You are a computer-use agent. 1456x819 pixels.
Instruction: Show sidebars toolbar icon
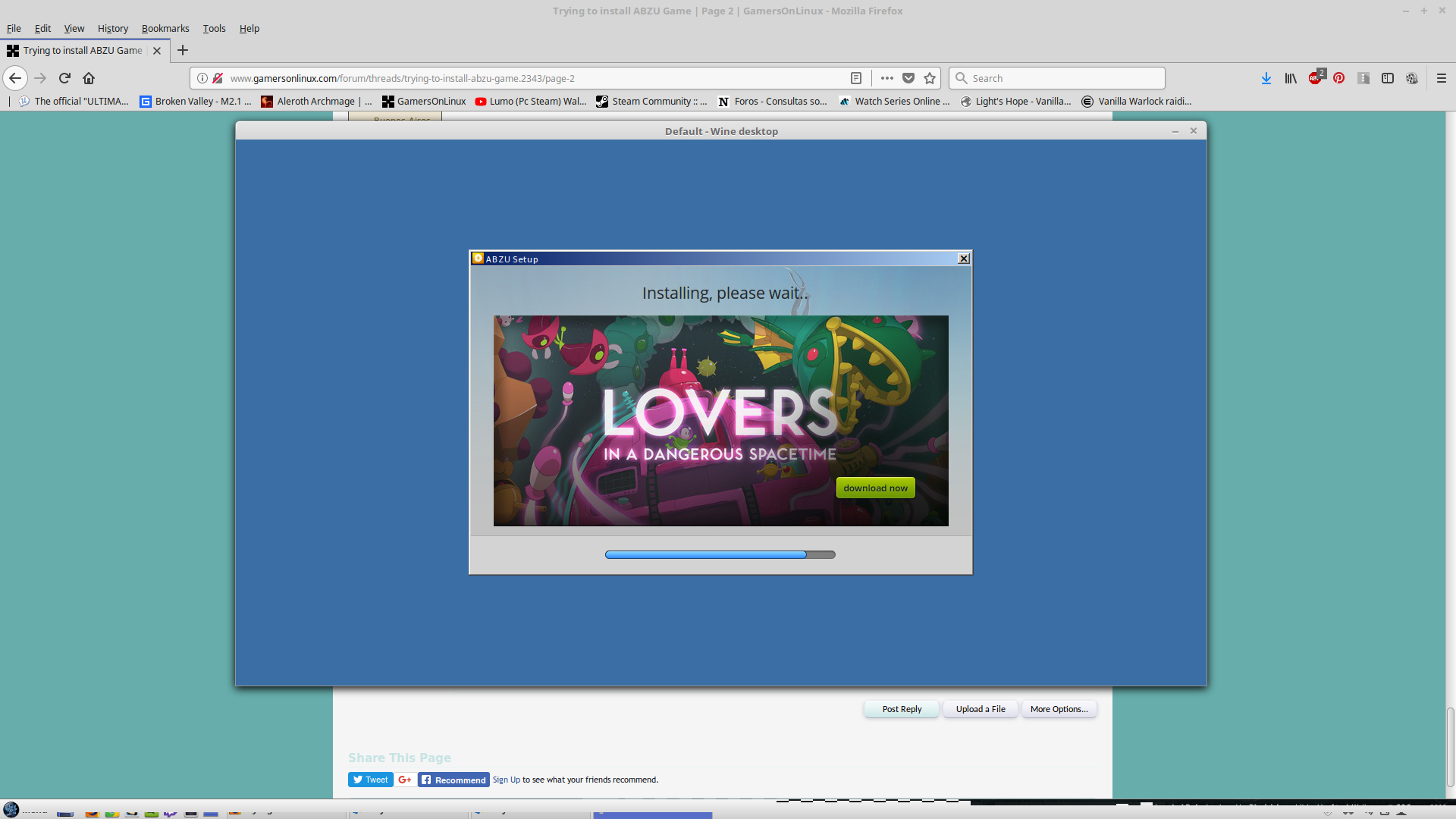click(x=1388, y=78)
